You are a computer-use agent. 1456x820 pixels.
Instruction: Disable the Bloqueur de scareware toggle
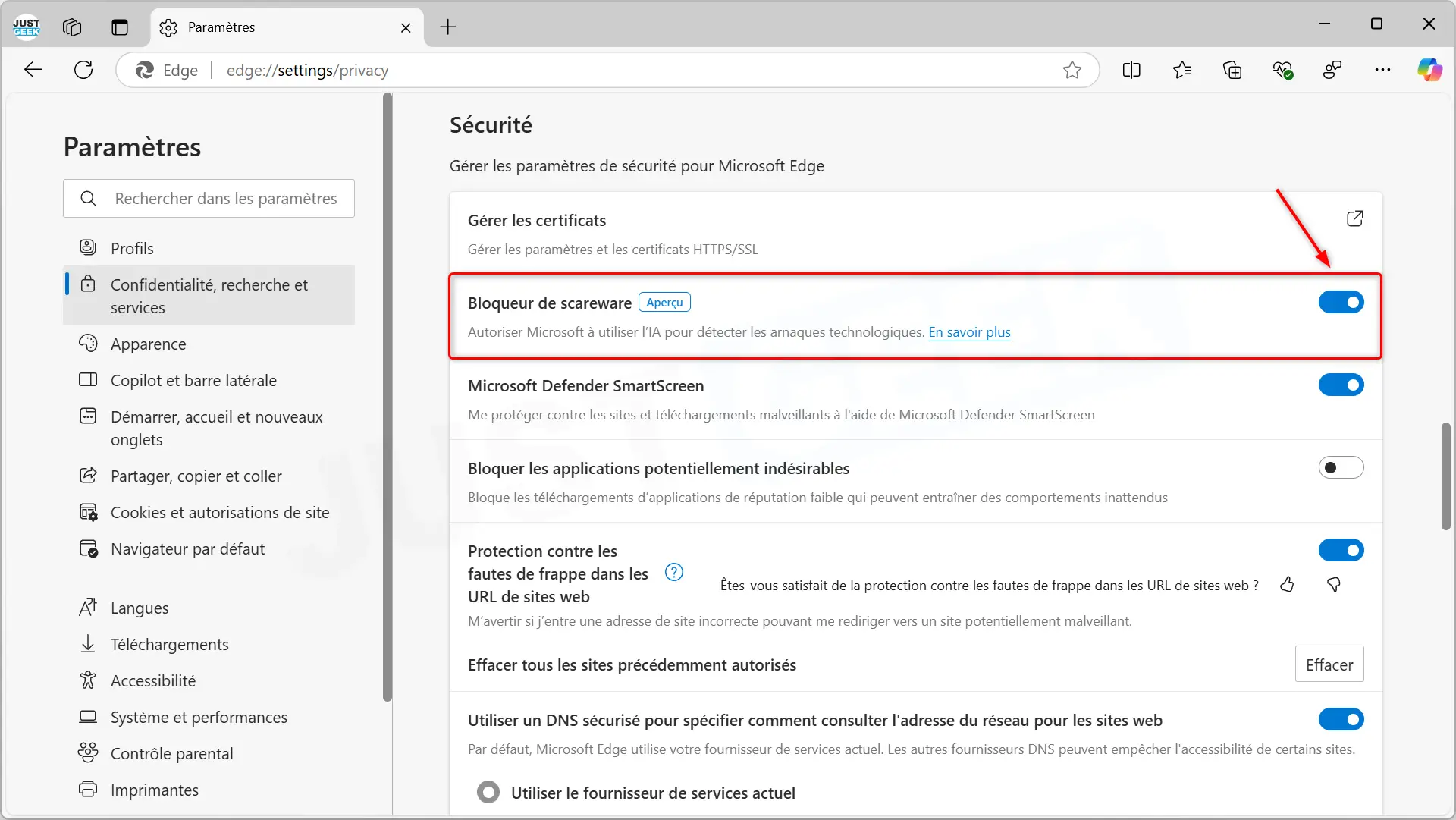1341,303
